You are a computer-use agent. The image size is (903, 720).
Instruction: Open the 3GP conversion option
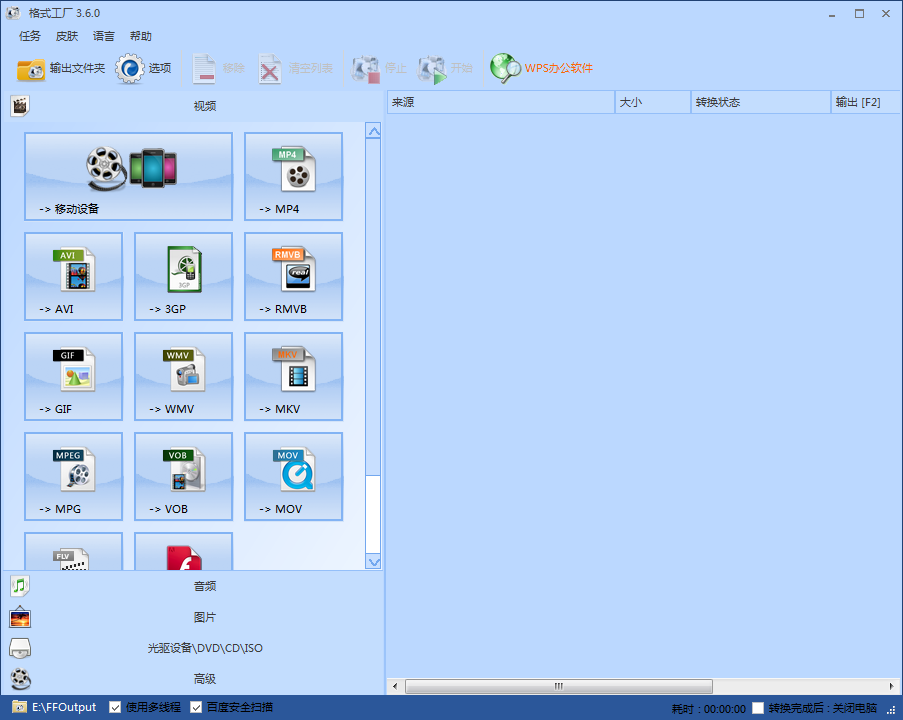(x=183, y=276)
